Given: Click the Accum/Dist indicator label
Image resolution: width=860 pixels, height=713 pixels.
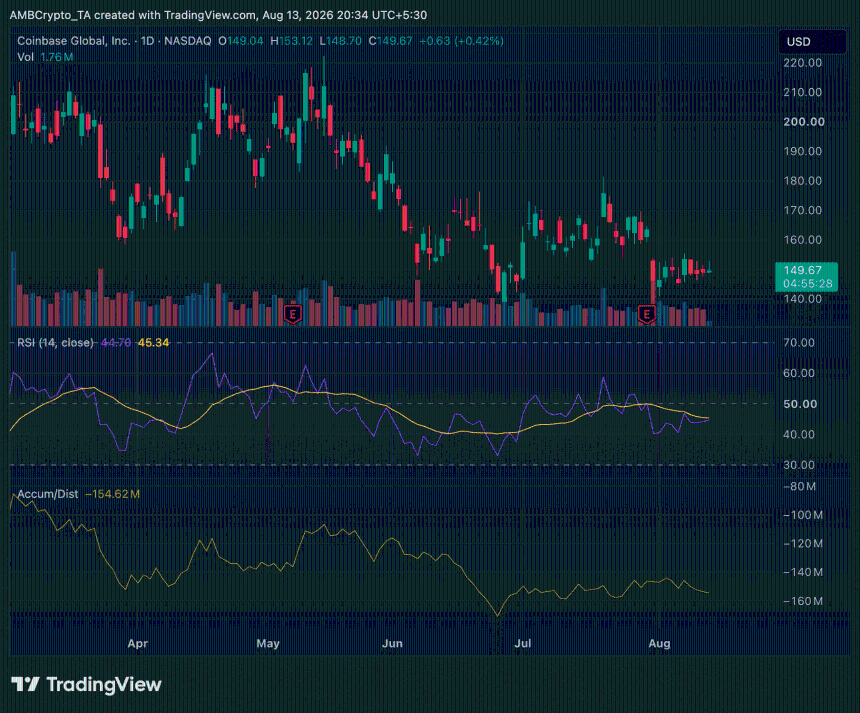Looking at the screenshot, I should pyautogui.click(x=48, y=494).
